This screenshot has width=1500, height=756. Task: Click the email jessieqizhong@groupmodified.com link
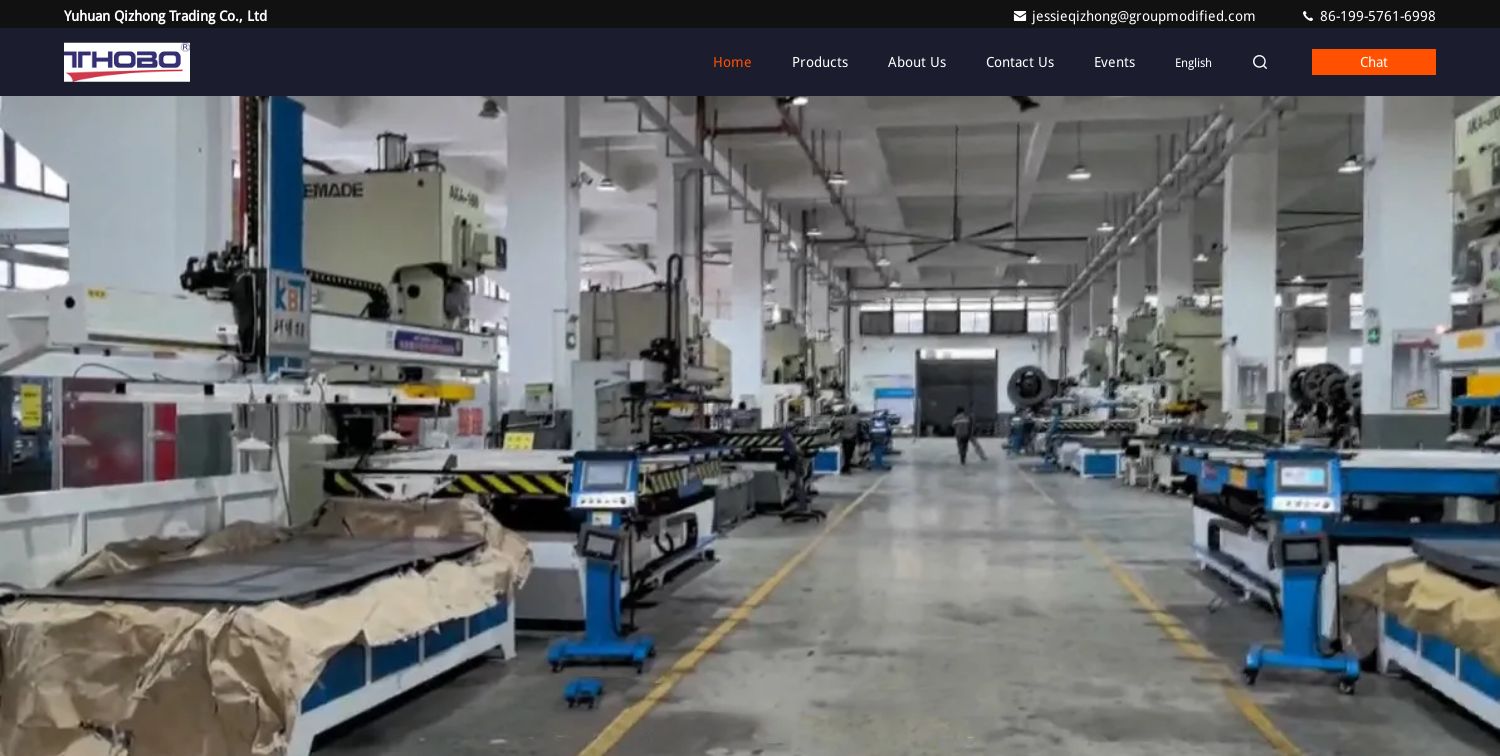point(1143,15)
